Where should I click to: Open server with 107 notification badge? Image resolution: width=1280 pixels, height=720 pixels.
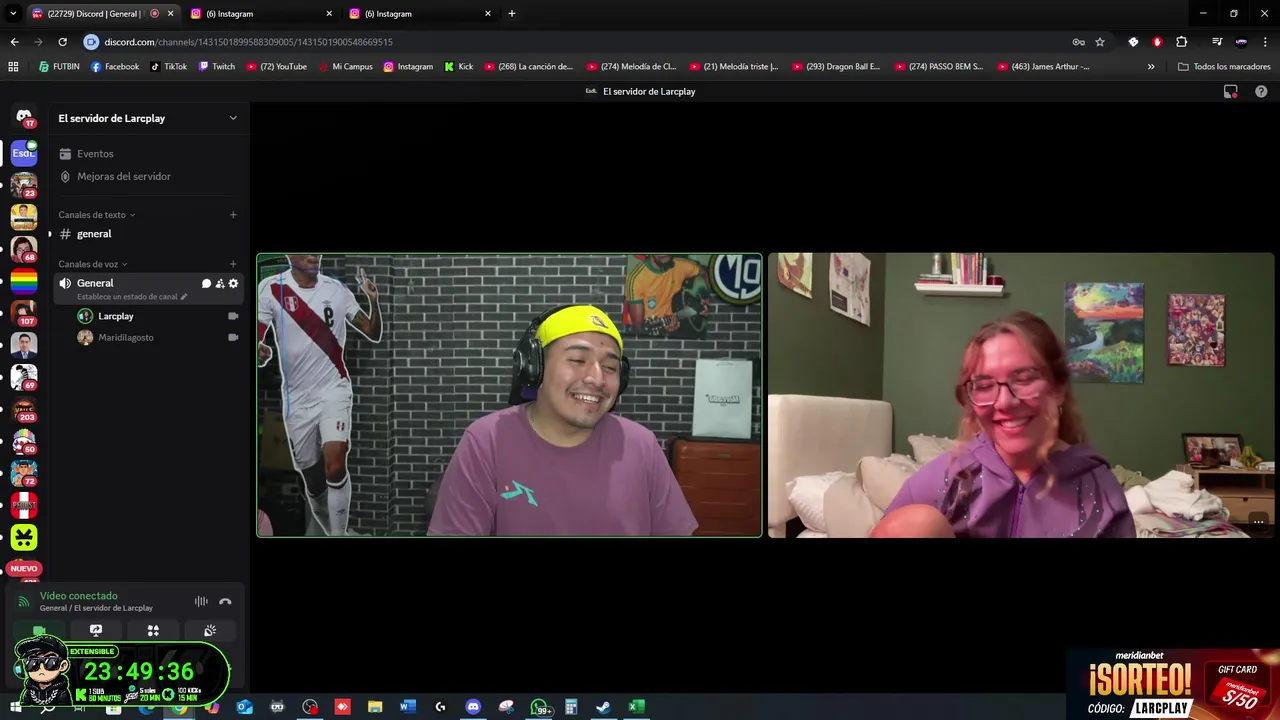pyautogui.click(x=24, y=312)
